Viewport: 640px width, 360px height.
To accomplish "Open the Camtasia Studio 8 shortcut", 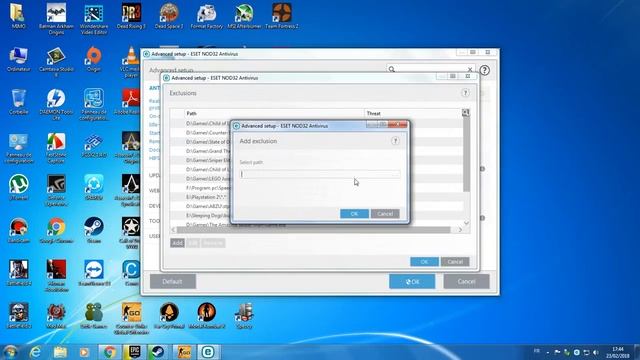I will 56,62.
